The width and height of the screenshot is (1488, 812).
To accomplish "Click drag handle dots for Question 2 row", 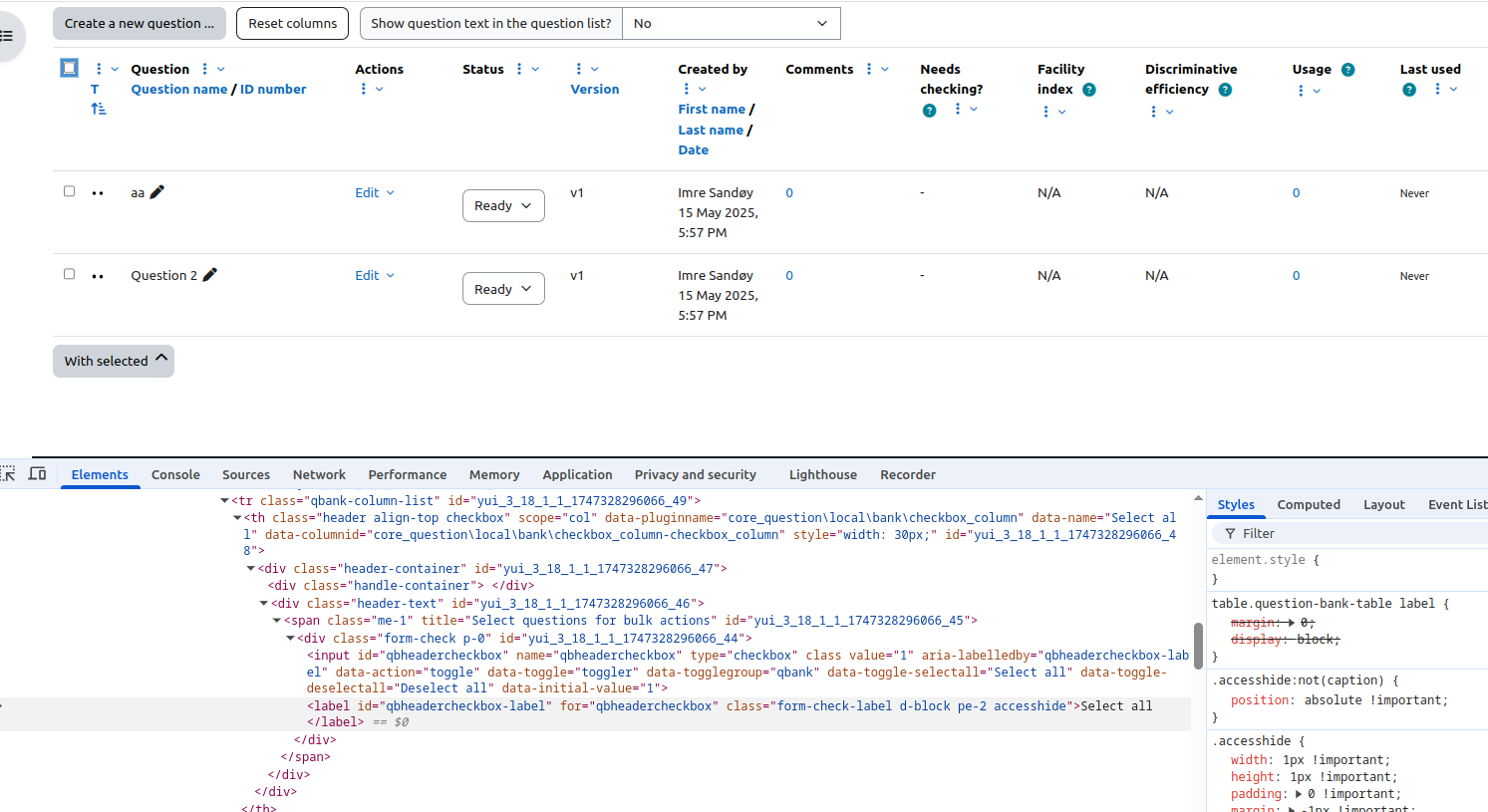I will [98, 276].
